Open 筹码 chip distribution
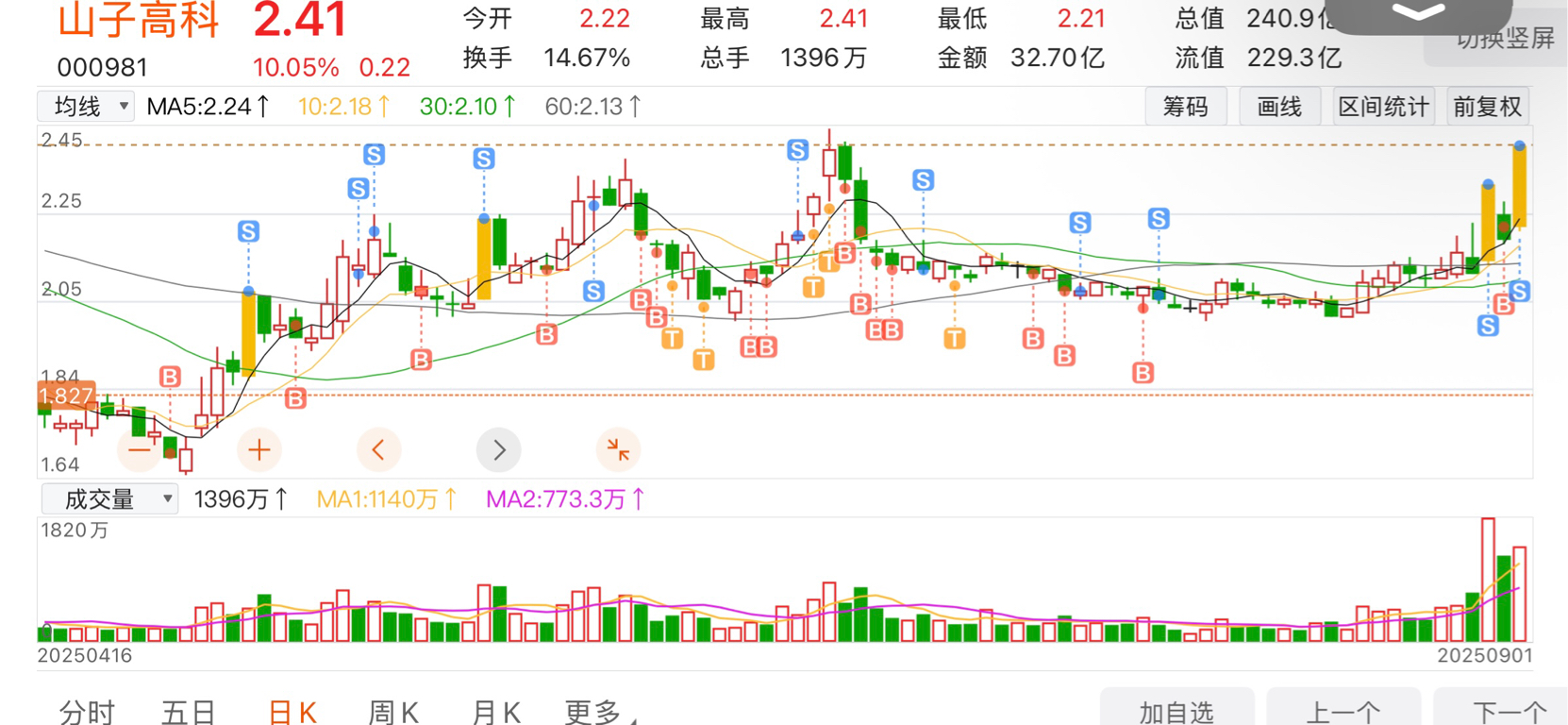This screenshot has height=725, width=1568. pos(1186,107)
